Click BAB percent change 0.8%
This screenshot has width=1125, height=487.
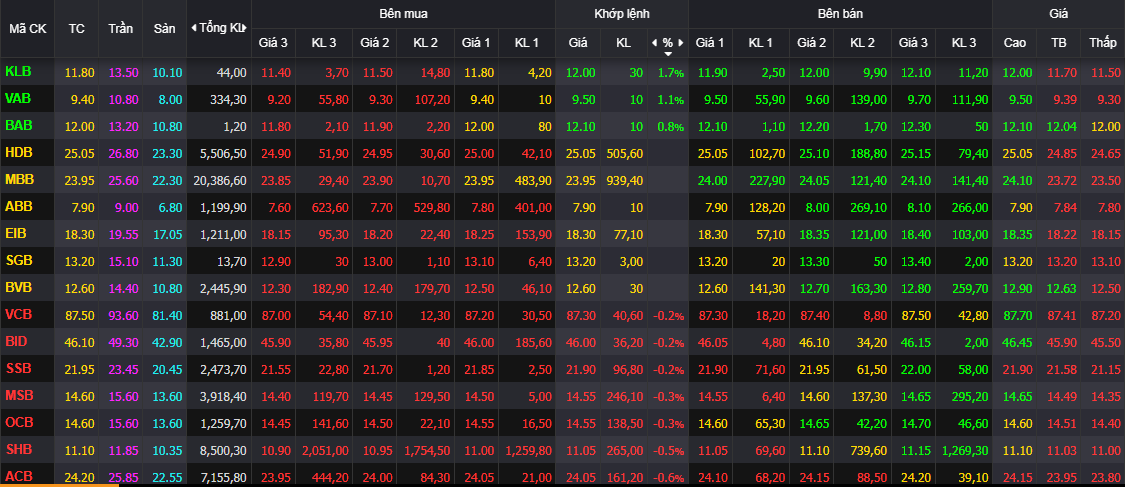[x=670, y=126]
